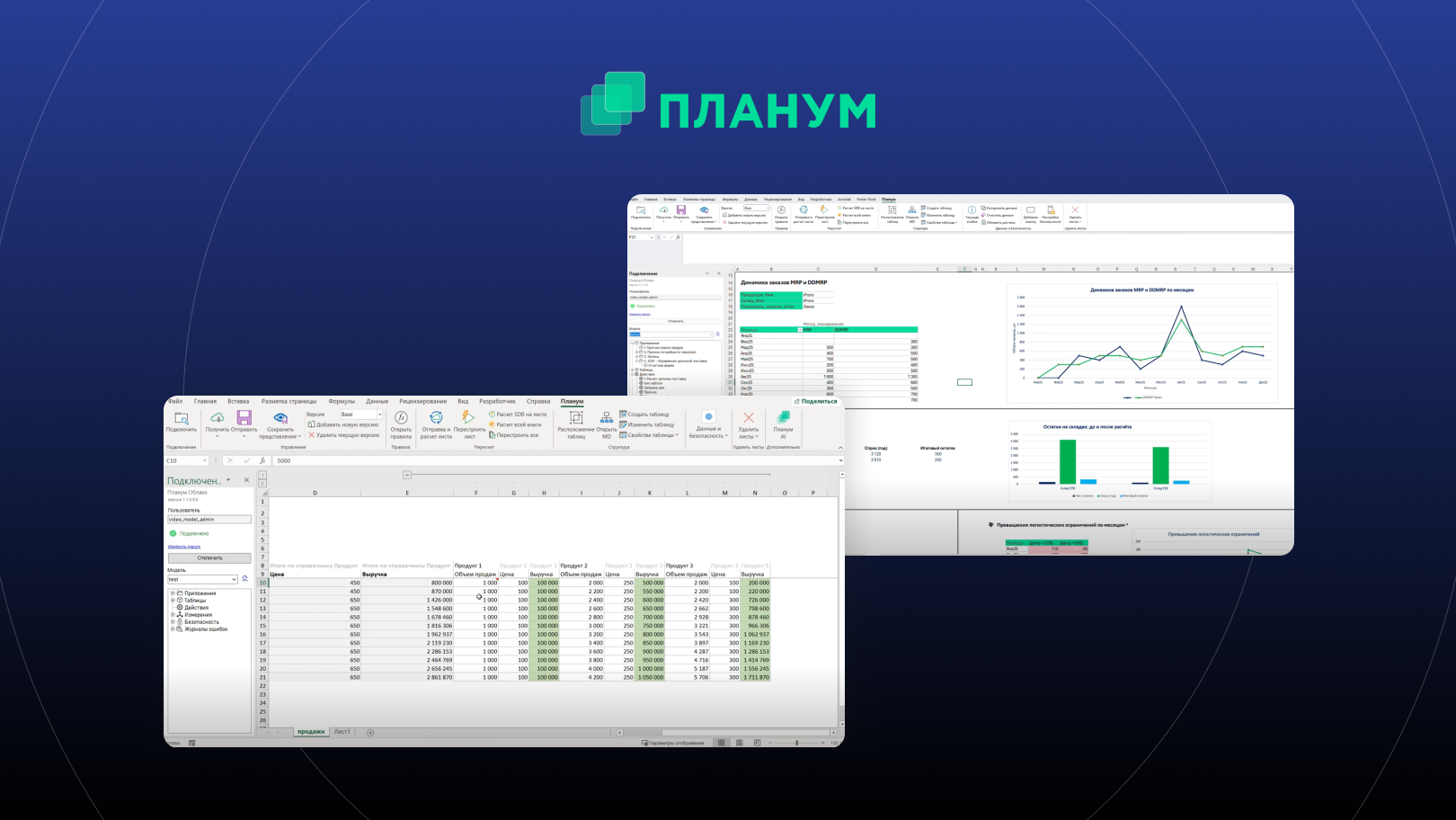Expand the Таблицы tree node

(x=173, y=601)
